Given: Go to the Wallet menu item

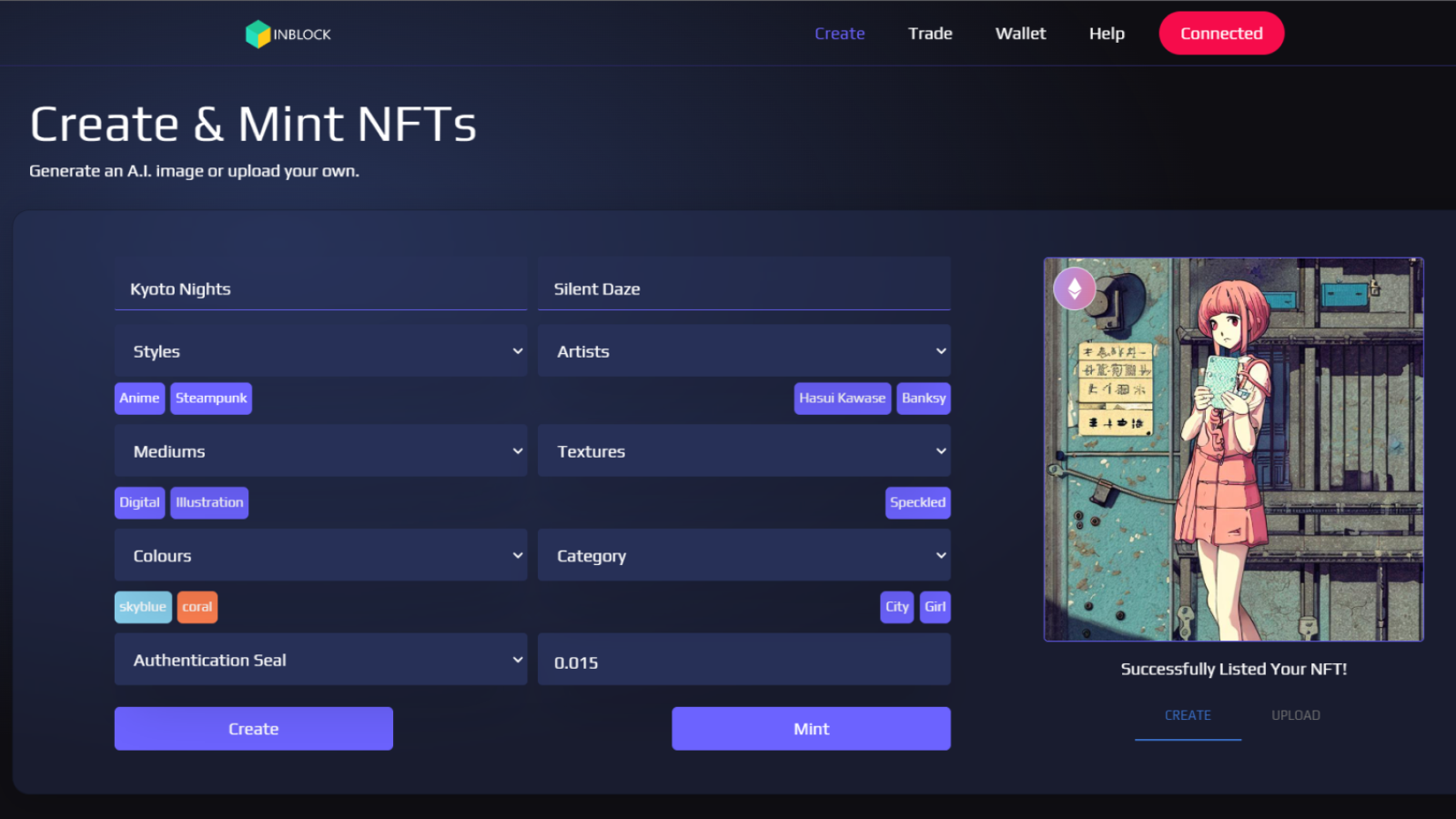Looking at the screenshot, I should [1020, 34].
